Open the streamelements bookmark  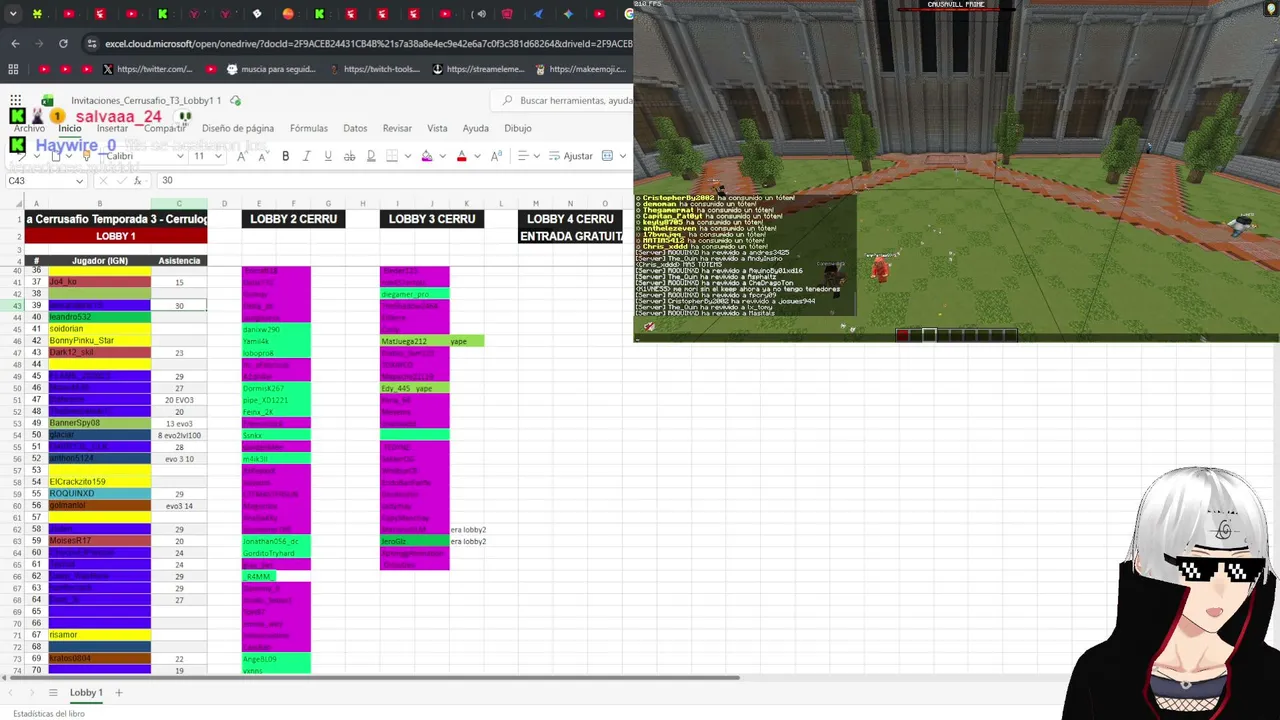coord(478,69)
